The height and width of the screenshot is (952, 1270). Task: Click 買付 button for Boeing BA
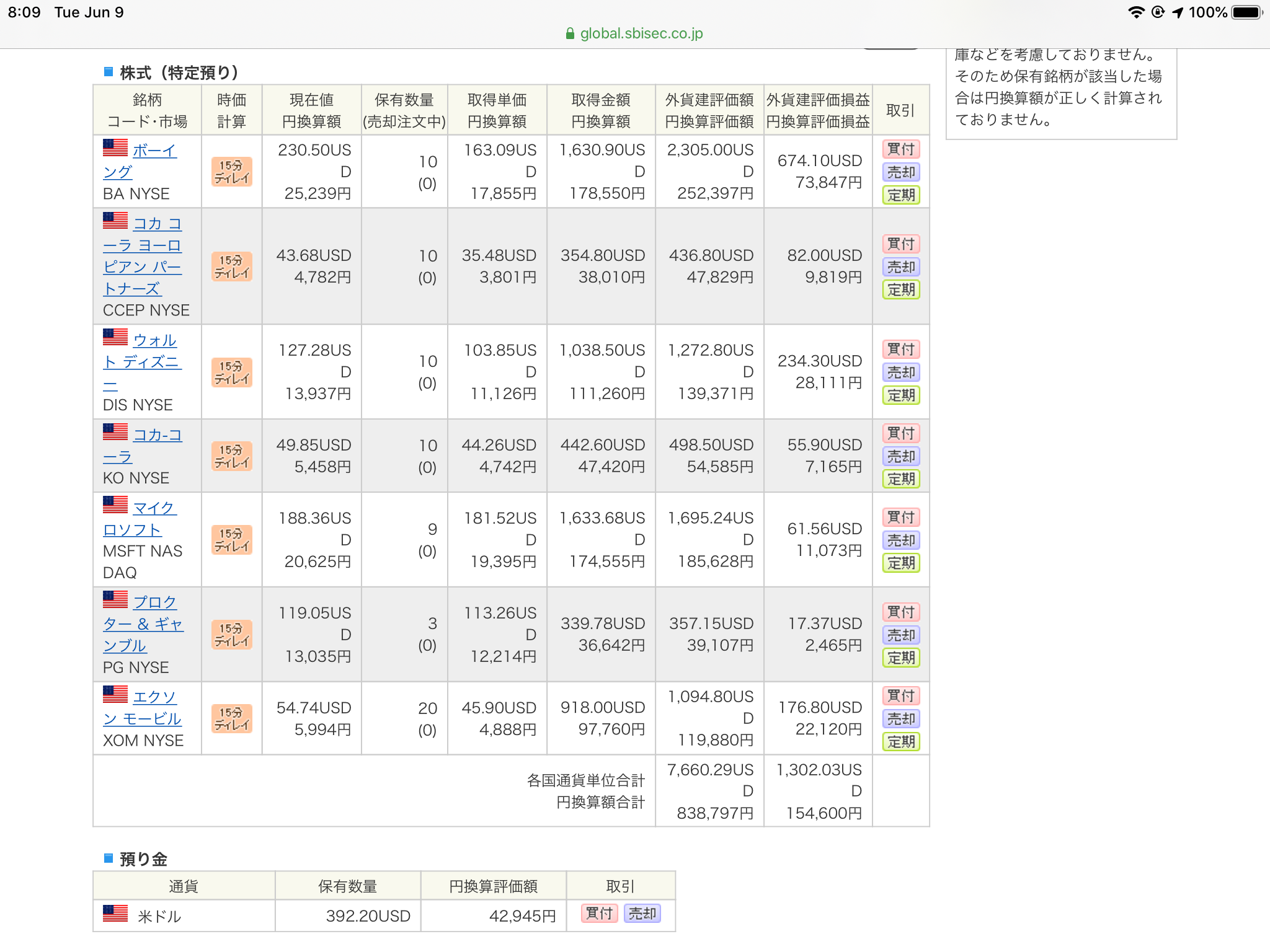(x=901, y=149)
